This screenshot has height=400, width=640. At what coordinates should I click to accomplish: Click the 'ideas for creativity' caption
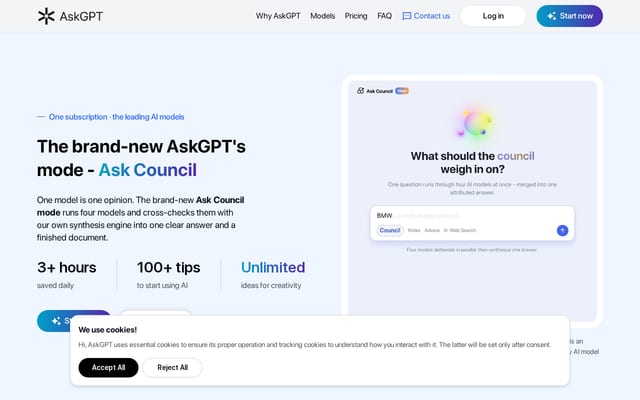pos(271,285)
